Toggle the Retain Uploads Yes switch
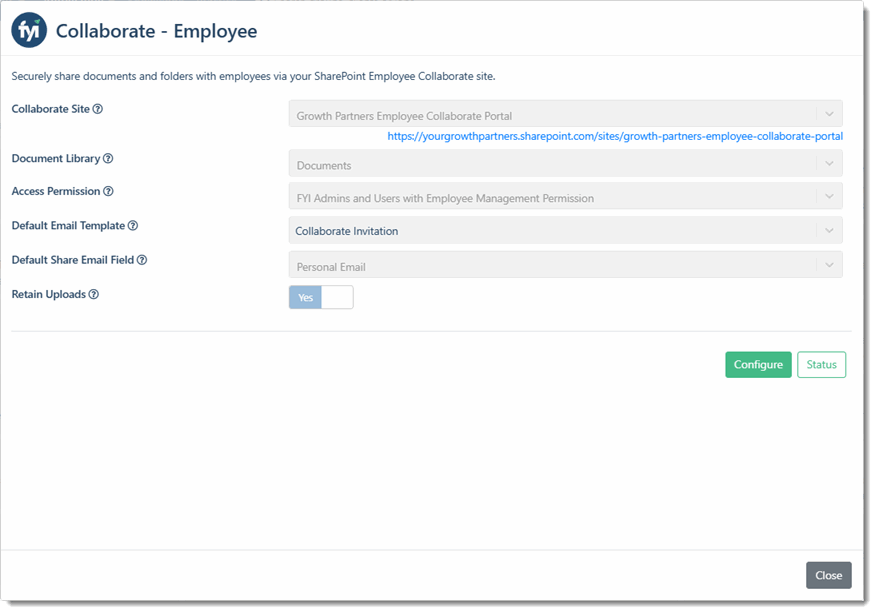 (x=321, y=297)
